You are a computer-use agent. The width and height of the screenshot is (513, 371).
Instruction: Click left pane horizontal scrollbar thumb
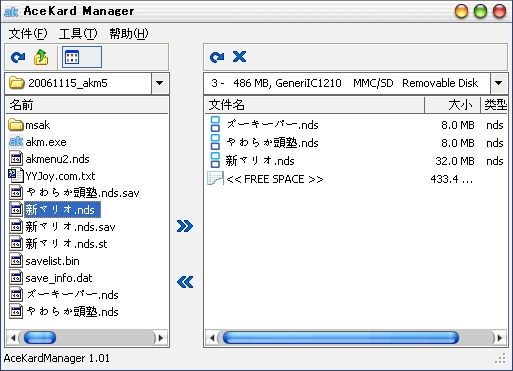(x=40, y=338)
